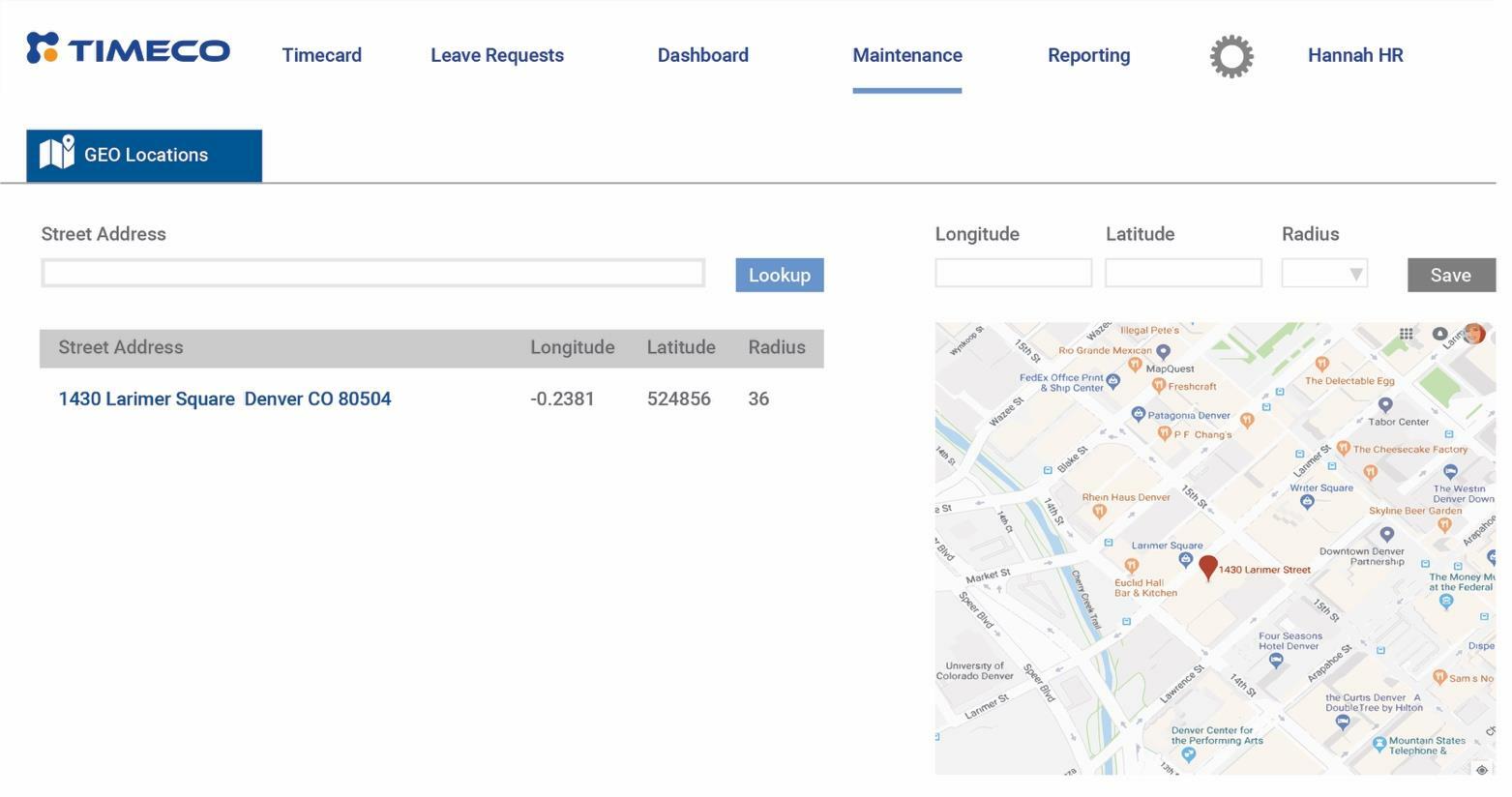Click the TIMECO logo
Viewport: 1512px width, 797px height.
(127, 48)
